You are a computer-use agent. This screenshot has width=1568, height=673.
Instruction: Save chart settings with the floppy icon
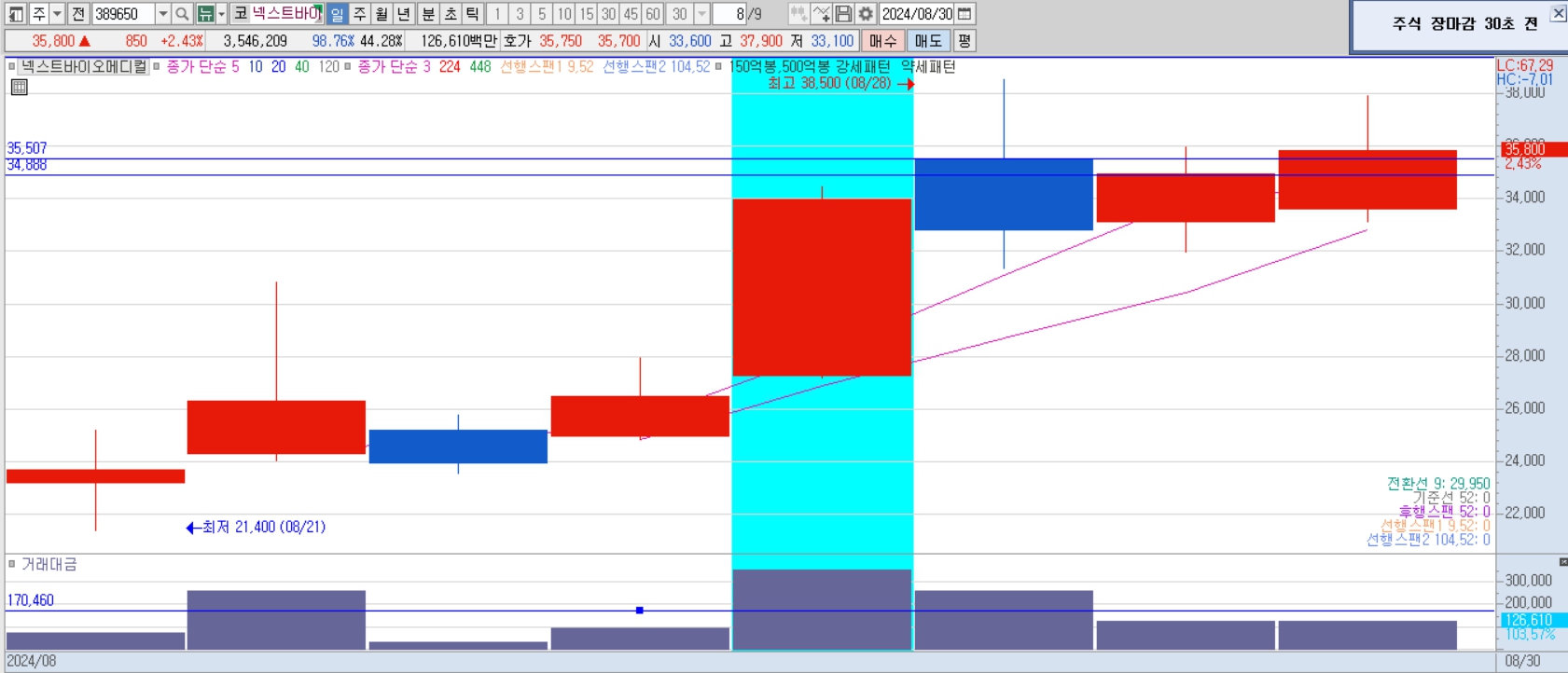point(843,14)
